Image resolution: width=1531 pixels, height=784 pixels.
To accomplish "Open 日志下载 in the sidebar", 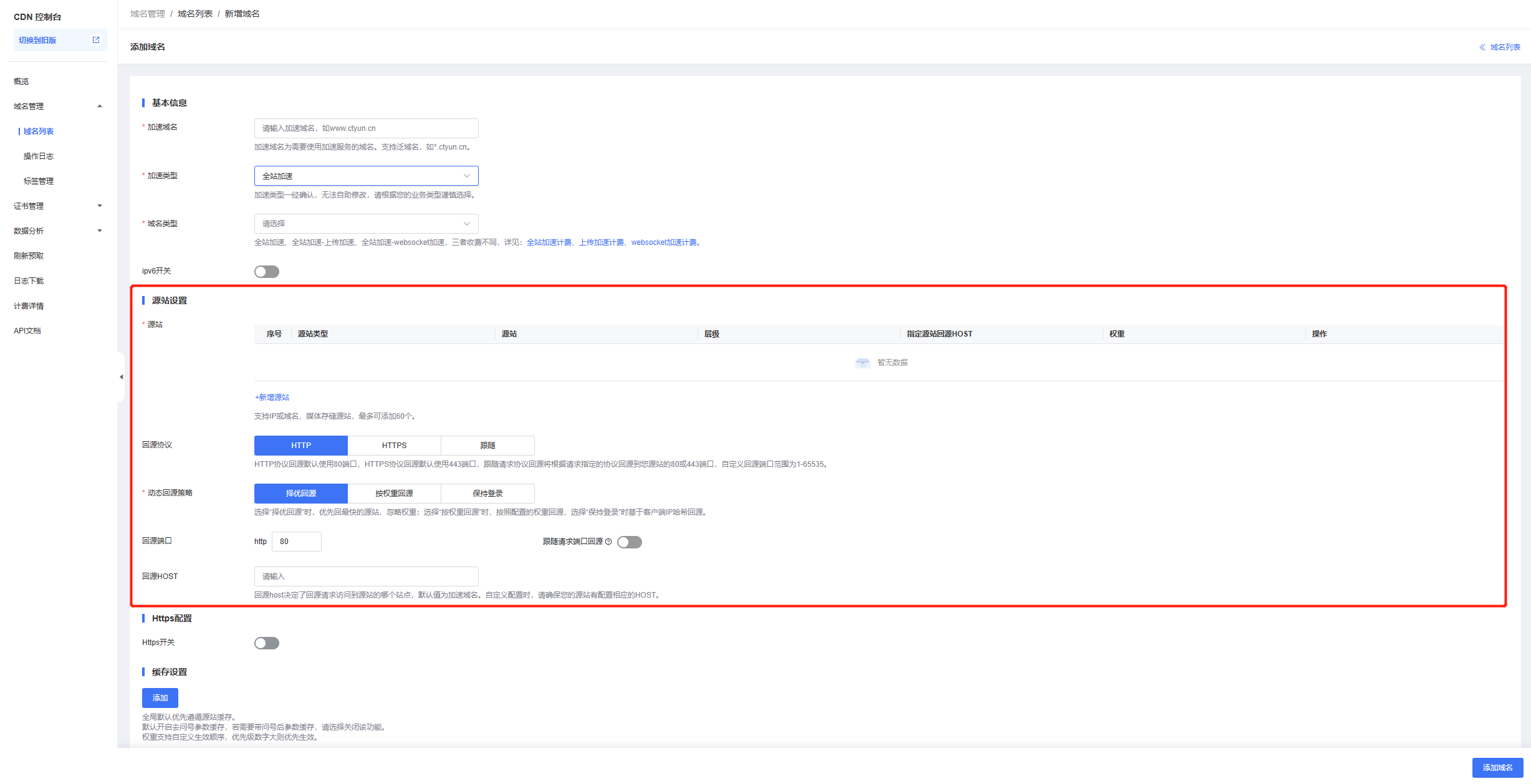I will 29,281.
